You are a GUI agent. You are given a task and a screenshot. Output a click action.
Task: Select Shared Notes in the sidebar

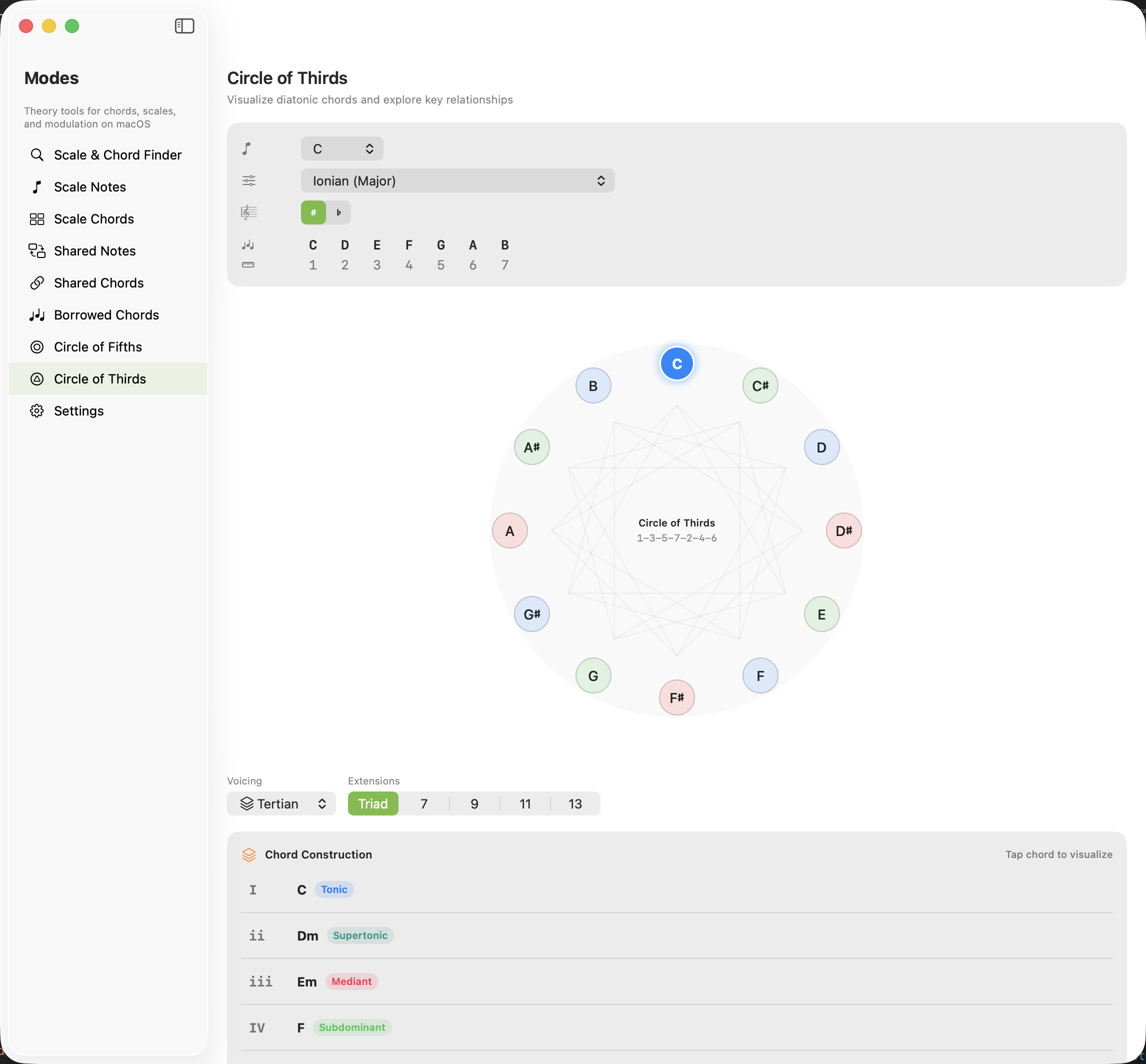pyautogui.click(x=94, y=250)
